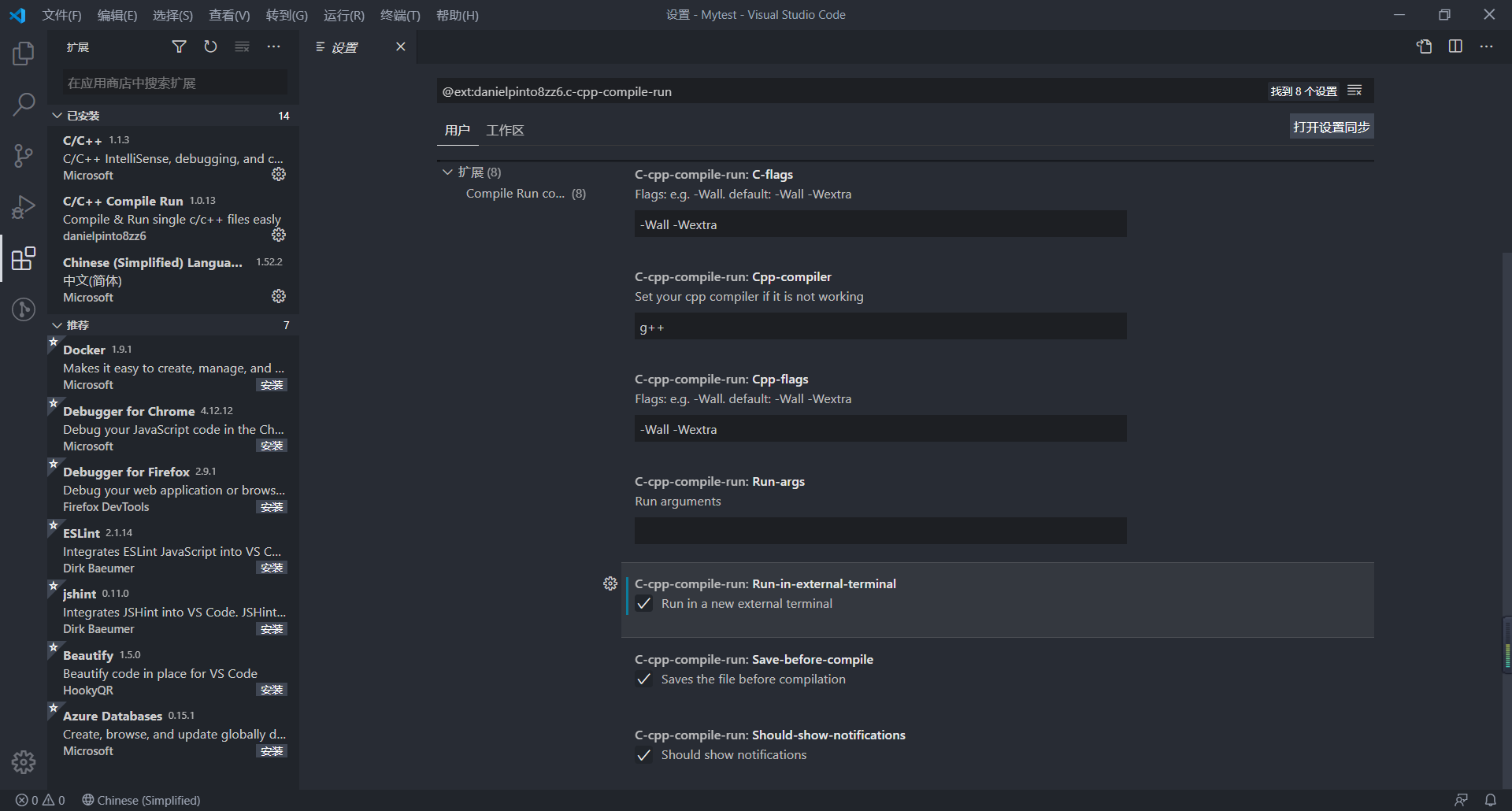Open the Search view in activity bar
This screenshot has height=811, width=1512.
tap(24, 104)
